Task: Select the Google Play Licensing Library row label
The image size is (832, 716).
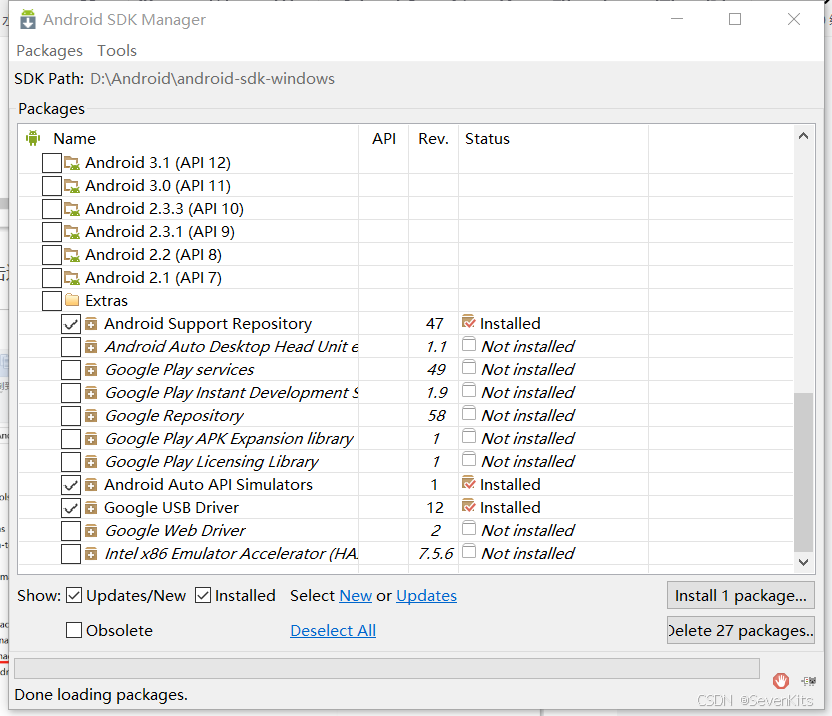Action: click(x=212, y=462)
